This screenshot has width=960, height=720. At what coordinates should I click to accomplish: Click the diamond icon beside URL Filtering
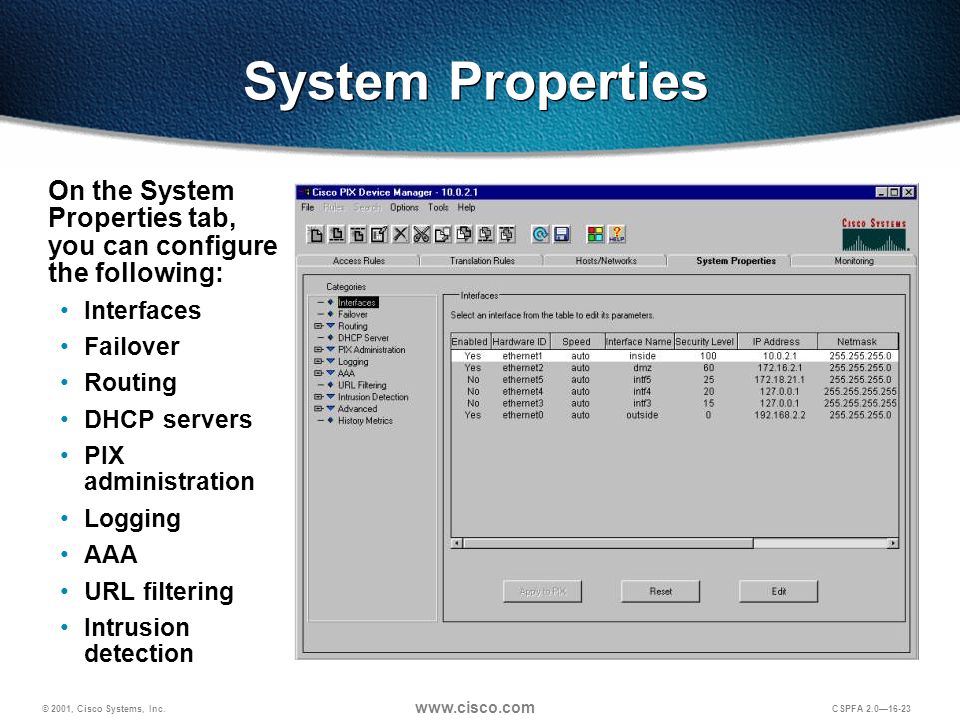[331, 385]
